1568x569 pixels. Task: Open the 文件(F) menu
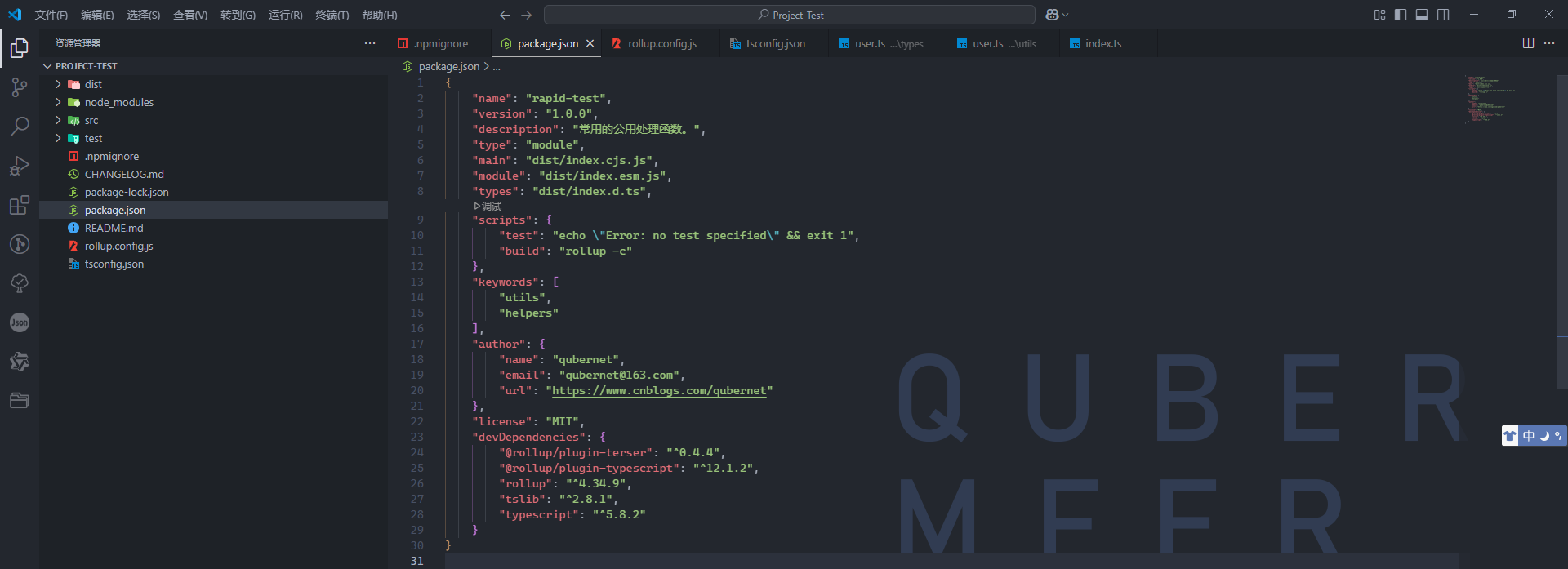coord(51,15)
